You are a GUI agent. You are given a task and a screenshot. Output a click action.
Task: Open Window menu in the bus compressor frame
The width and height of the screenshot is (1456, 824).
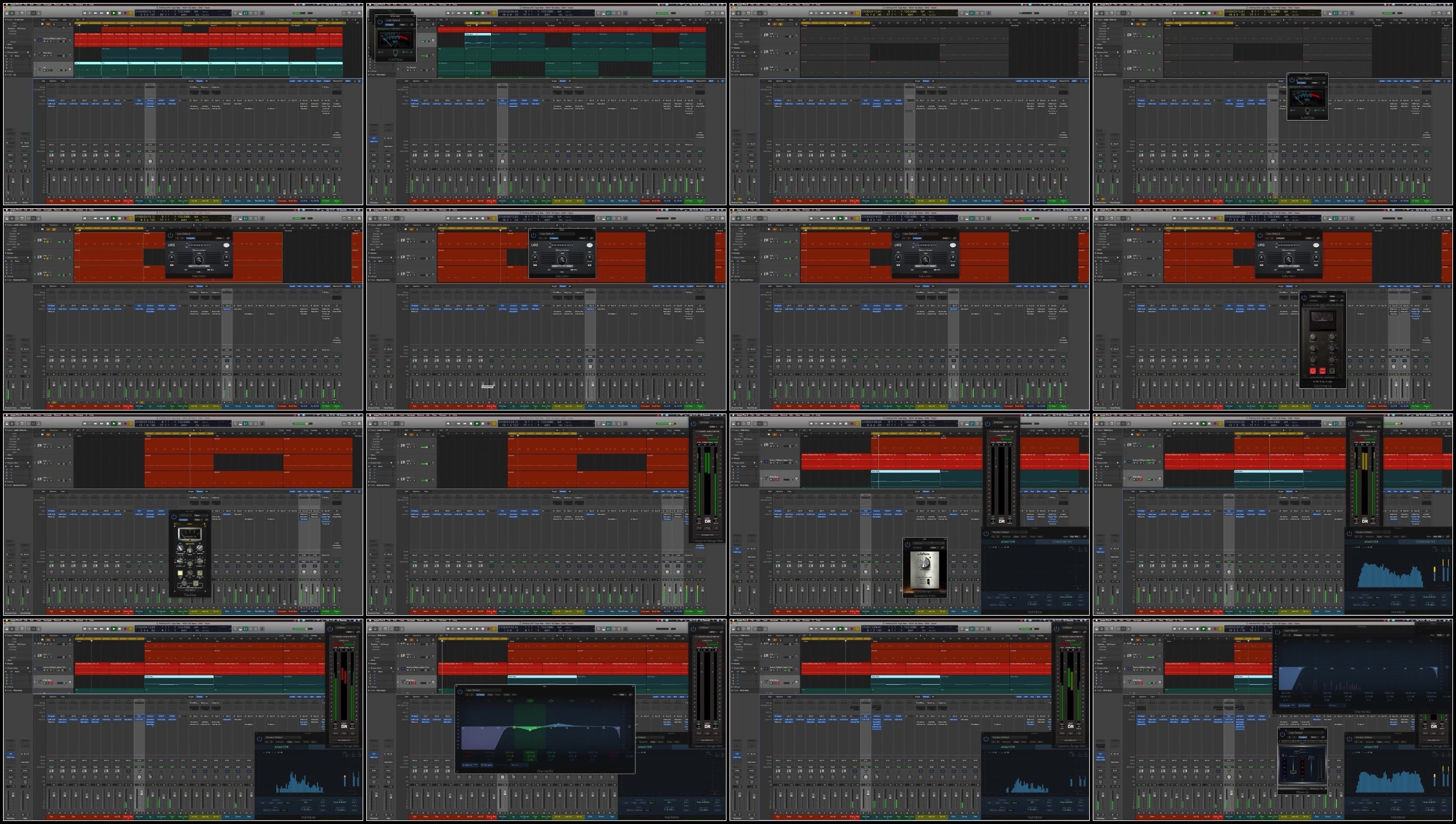[x=1170, y=210]
